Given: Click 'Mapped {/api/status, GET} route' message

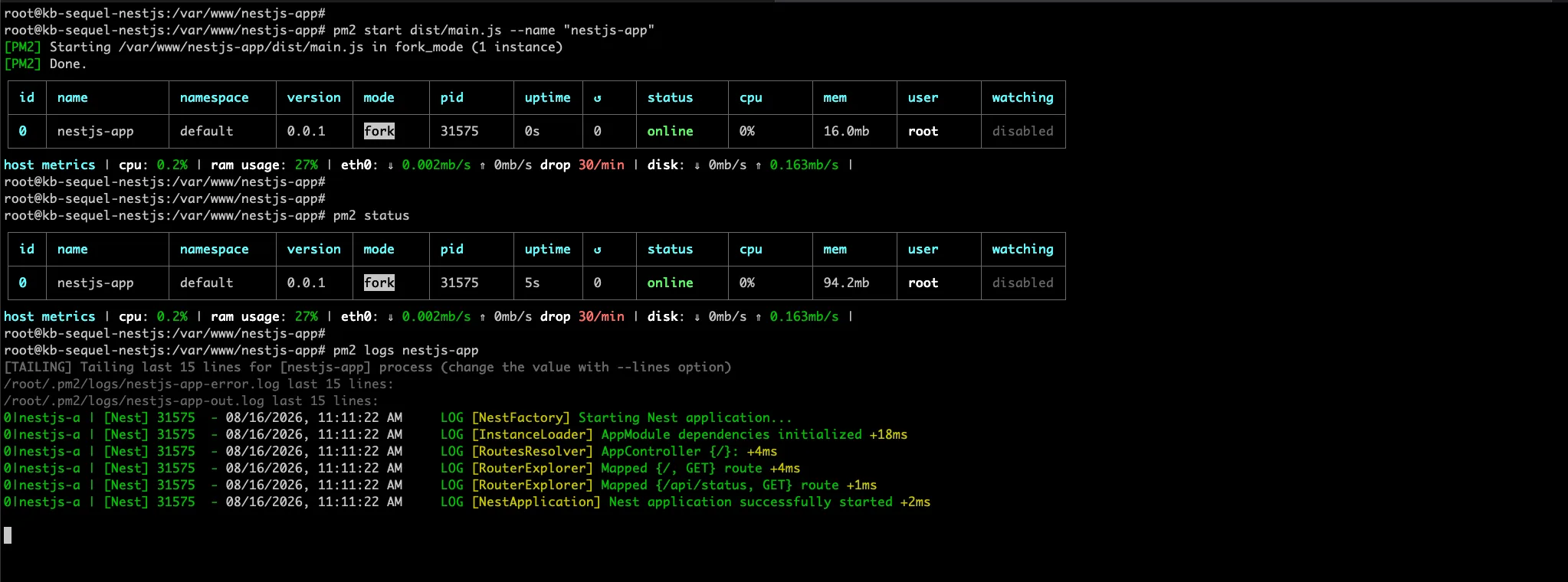Looking at the screenshot, I should coord(720,485).
